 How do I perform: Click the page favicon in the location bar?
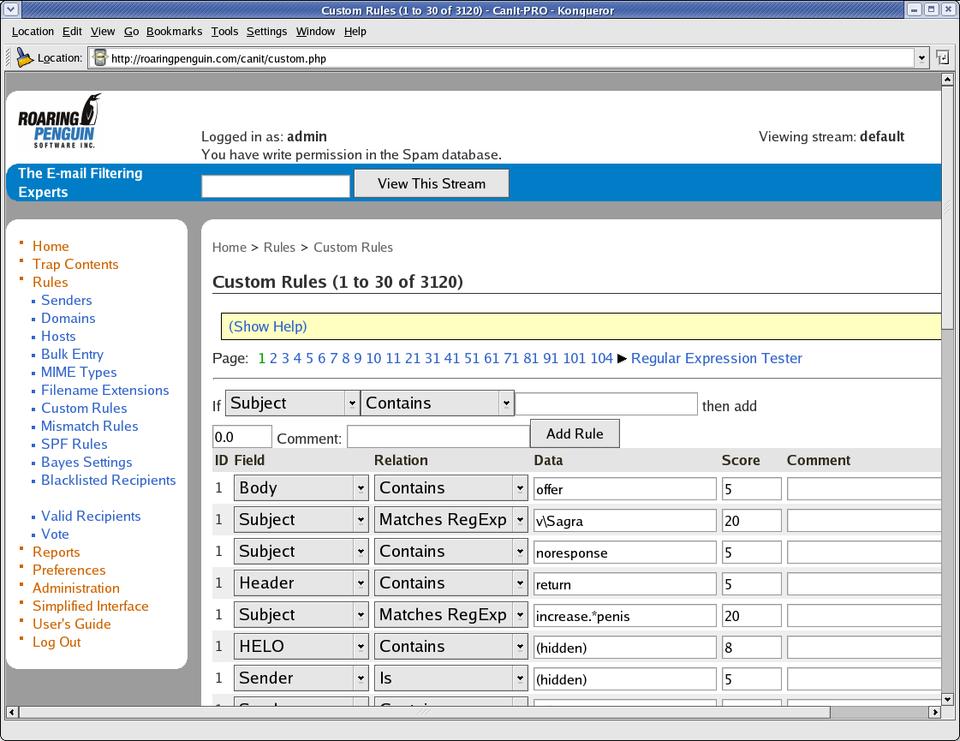(100, 58)
